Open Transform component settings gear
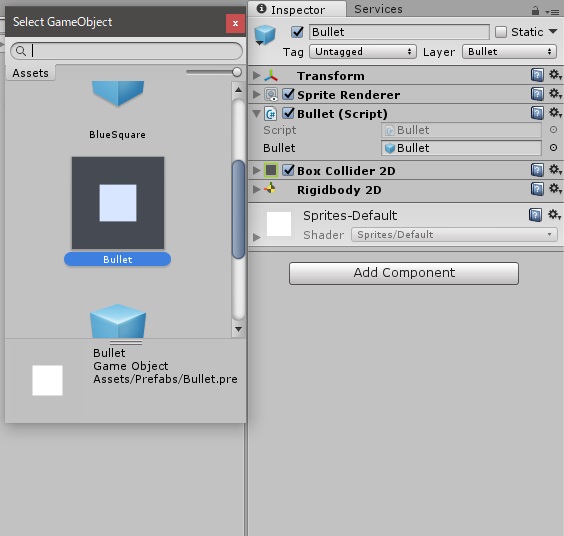 pos(555,75)
